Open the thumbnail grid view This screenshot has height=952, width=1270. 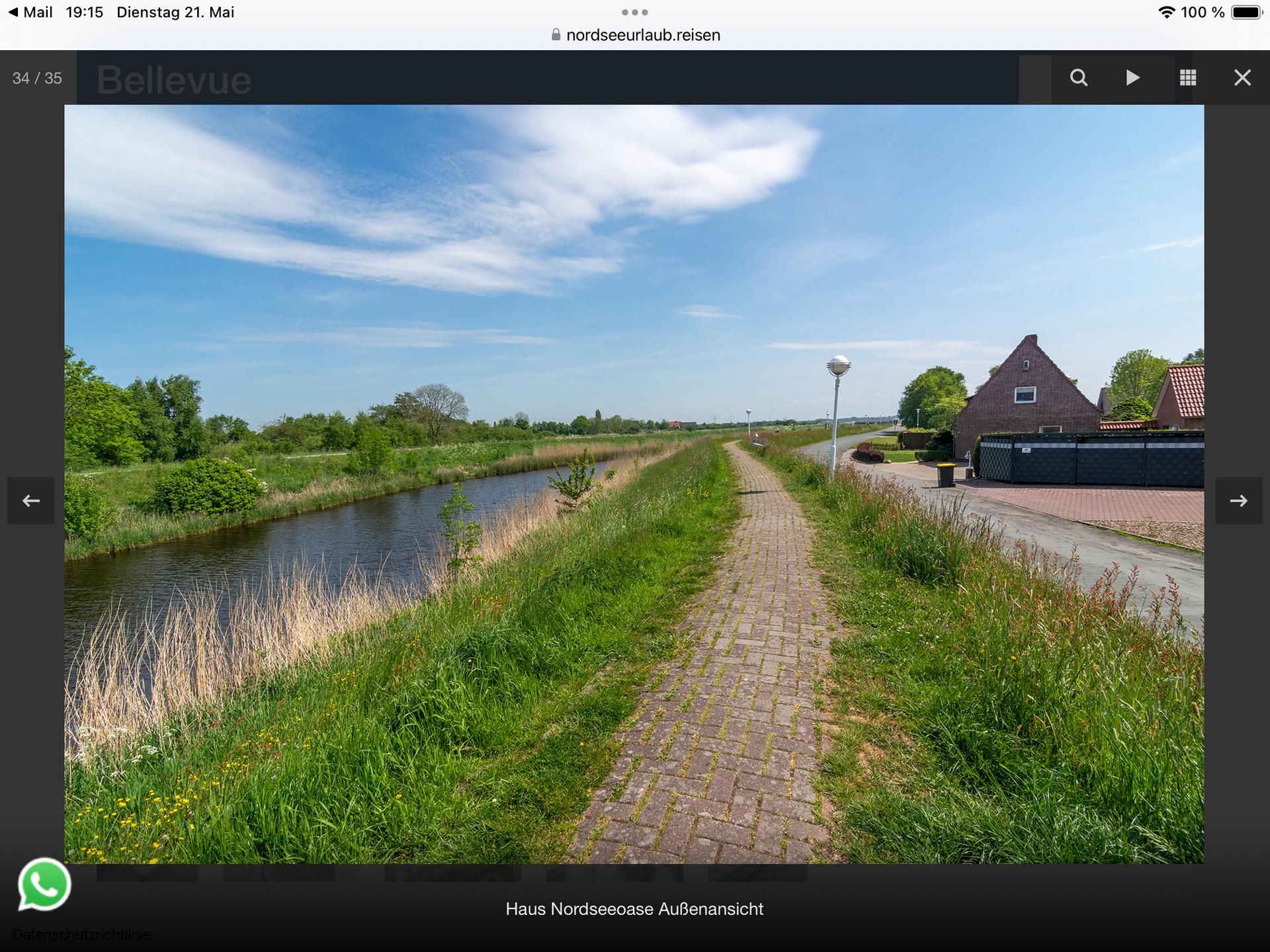[1188, 78]
